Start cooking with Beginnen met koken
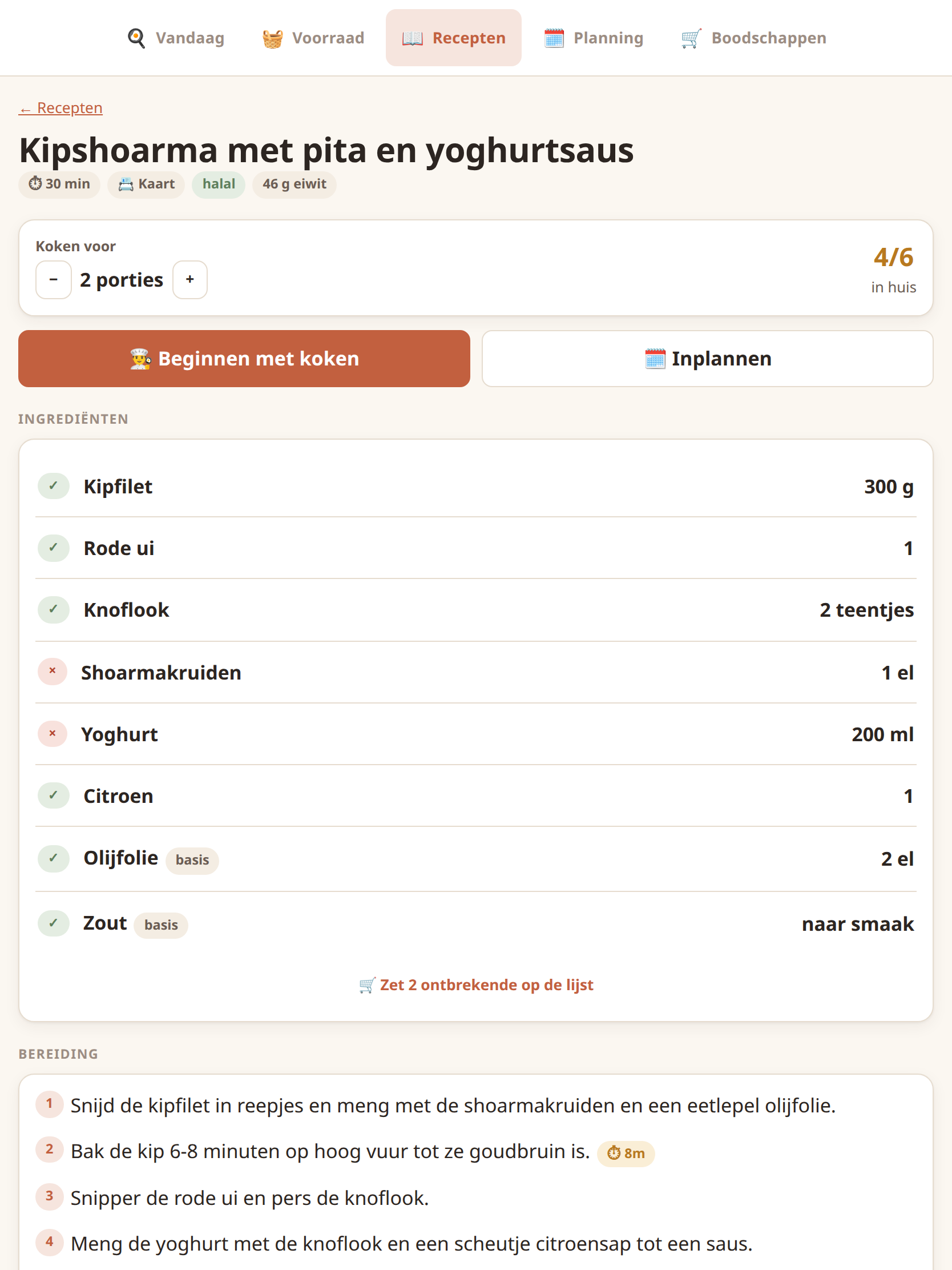Screen dimensions: 952x1270 click(244, 358)
